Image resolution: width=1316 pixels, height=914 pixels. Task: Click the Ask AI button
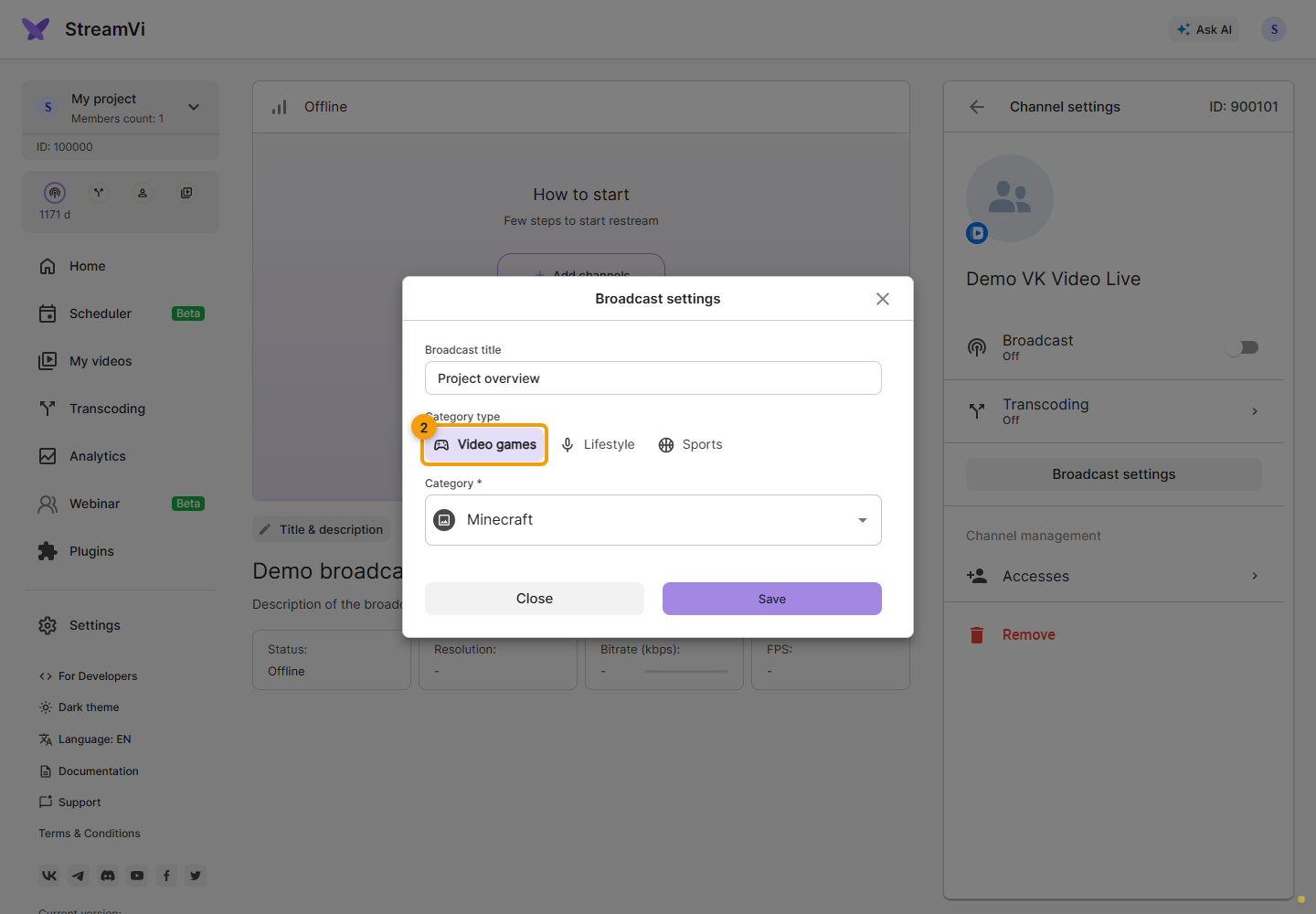tap(1205, 29)
